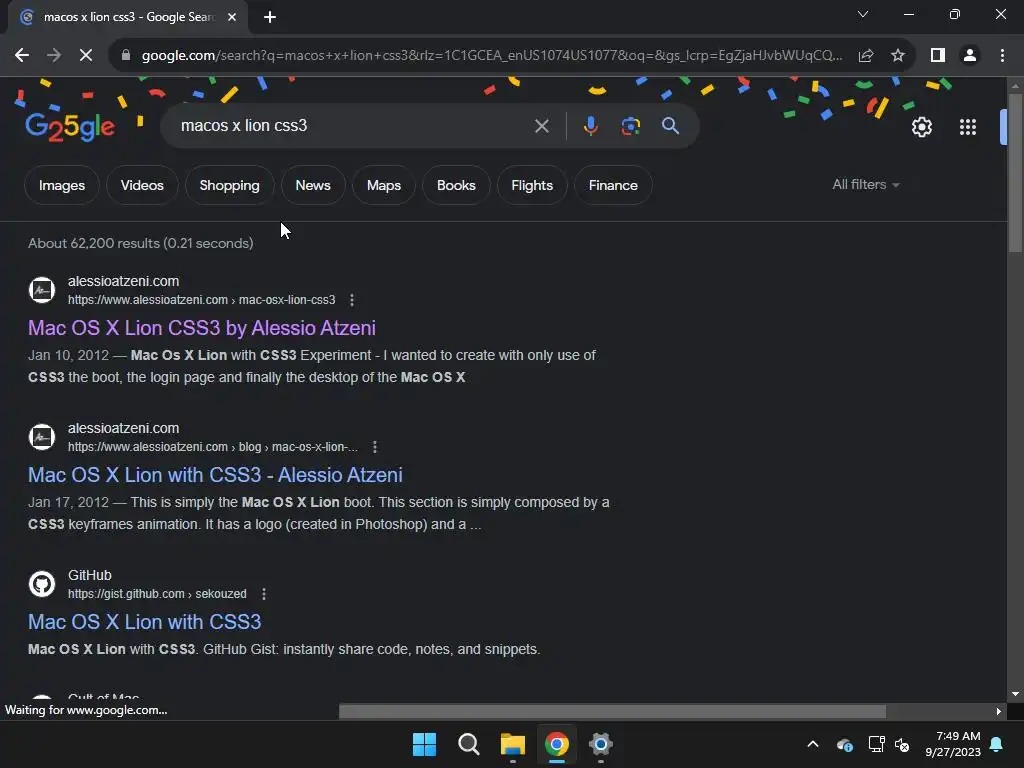1024x768 pixels.
Task: Share this page from address bar
Action: tap(866, 56)
